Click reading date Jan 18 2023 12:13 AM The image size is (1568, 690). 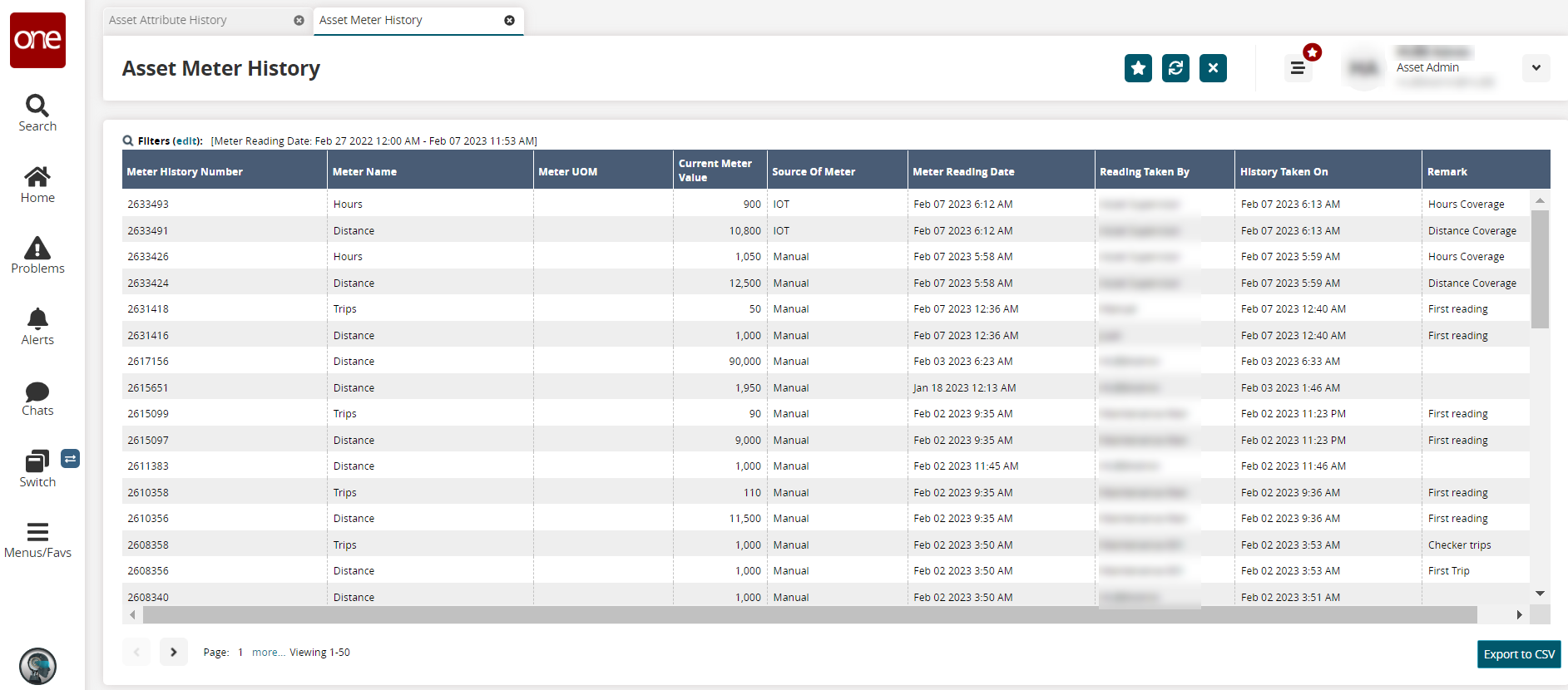pos(964,388)
